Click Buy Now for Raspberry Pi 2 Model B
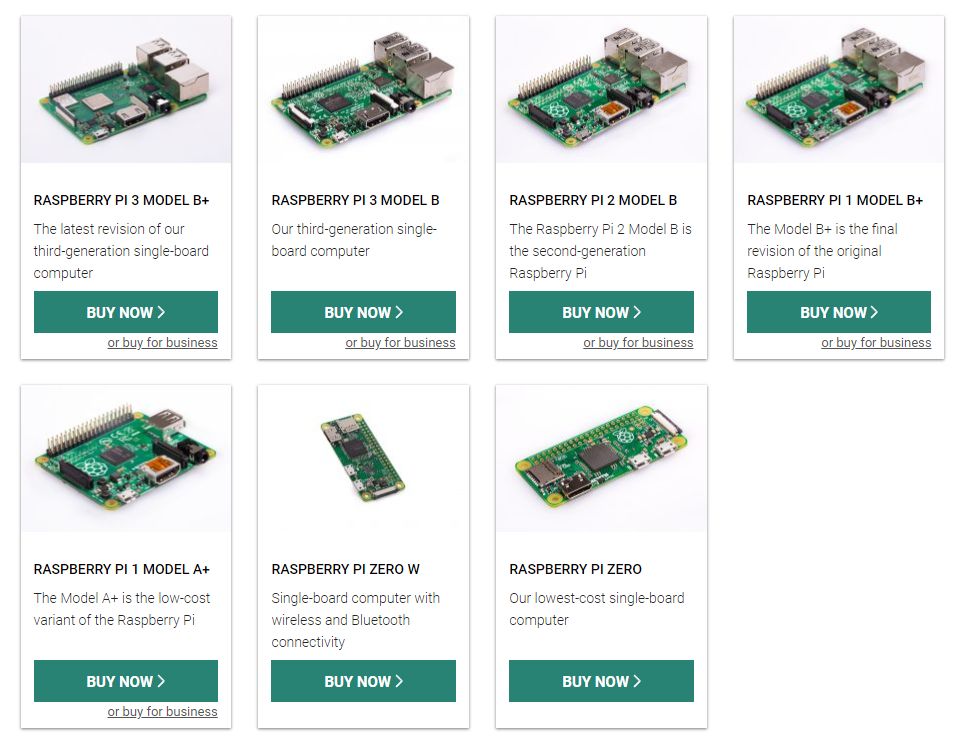Image resolution: width=967 pixels, height=737 pixels. point(601,312)
